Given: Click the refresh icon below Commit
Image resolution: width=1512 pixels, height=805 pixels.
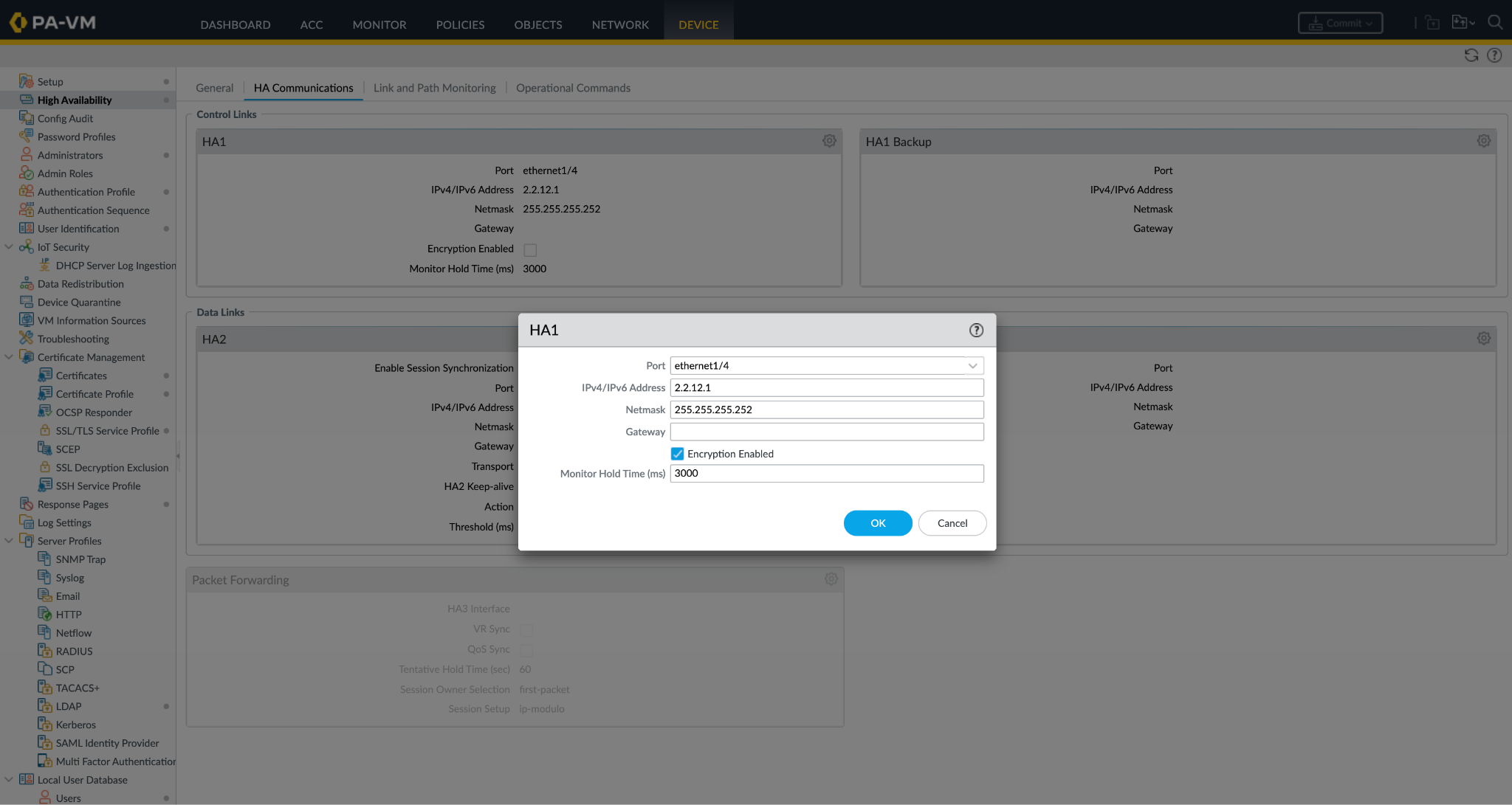Looking at the screenshot, I should (1471, 55).
